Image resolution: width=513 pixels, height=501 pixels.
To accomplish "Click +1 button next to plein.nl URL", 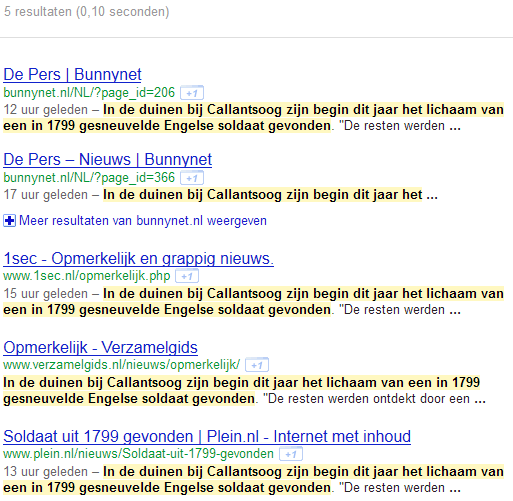I will (x=291, y=454).
